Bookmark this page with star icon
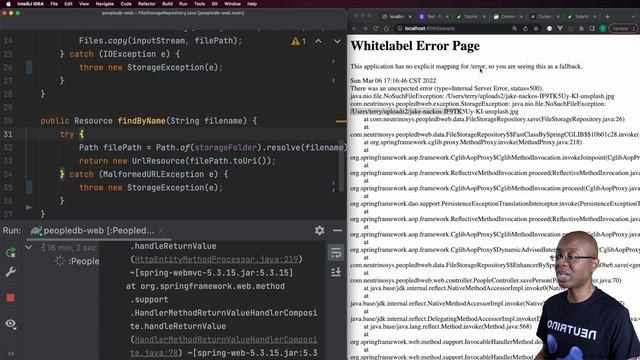640x360 pixels. 536,29
